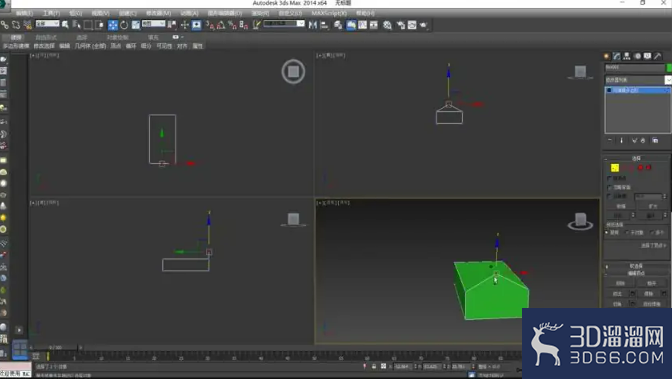Open Select by Name dialog
The image size is (672, 379).
[x=77, y=25]
